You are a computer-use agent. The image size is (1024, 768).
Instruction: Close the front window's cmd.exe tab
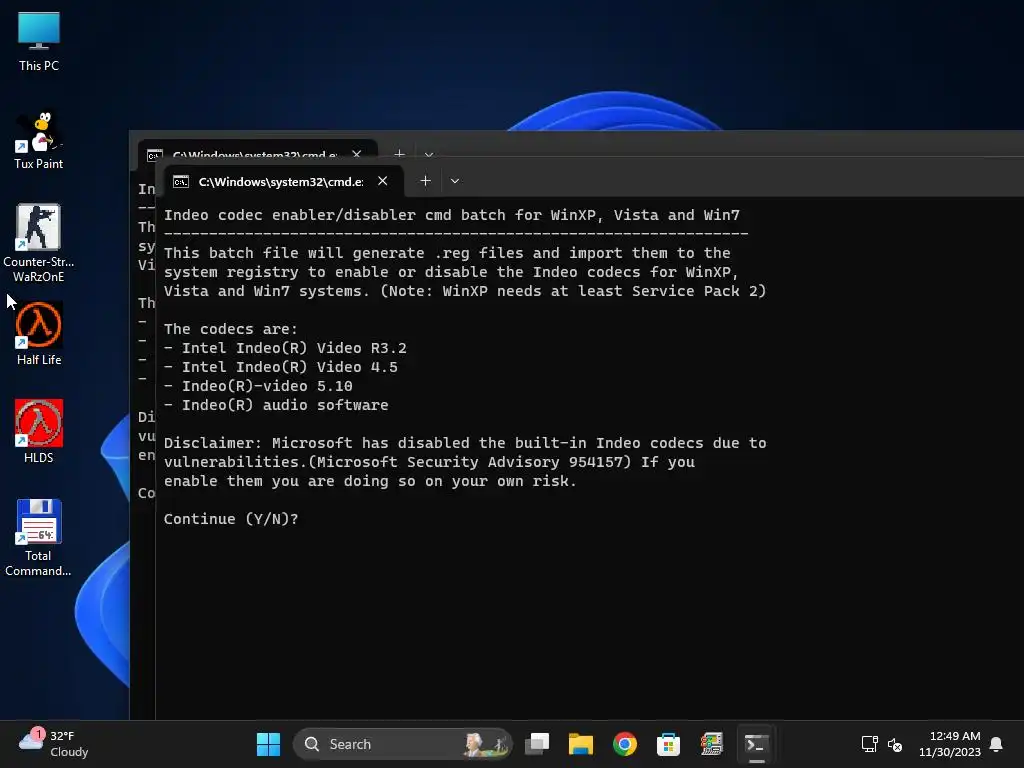coord(383,181)
